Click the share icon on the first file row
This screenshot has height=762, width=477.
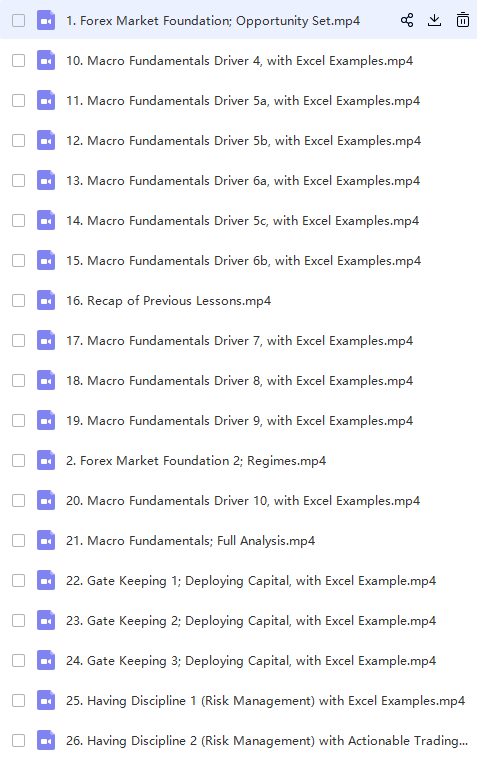(407, 20)
